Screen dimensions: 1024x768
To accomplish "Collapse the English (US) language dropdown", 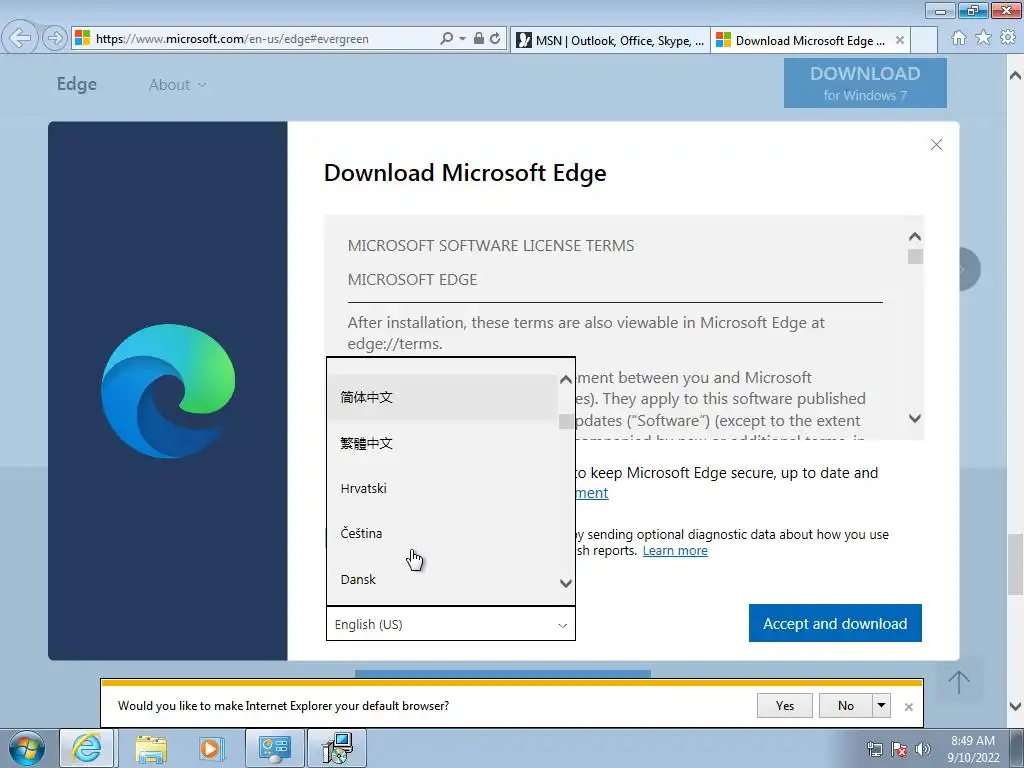I will (451, 624).
